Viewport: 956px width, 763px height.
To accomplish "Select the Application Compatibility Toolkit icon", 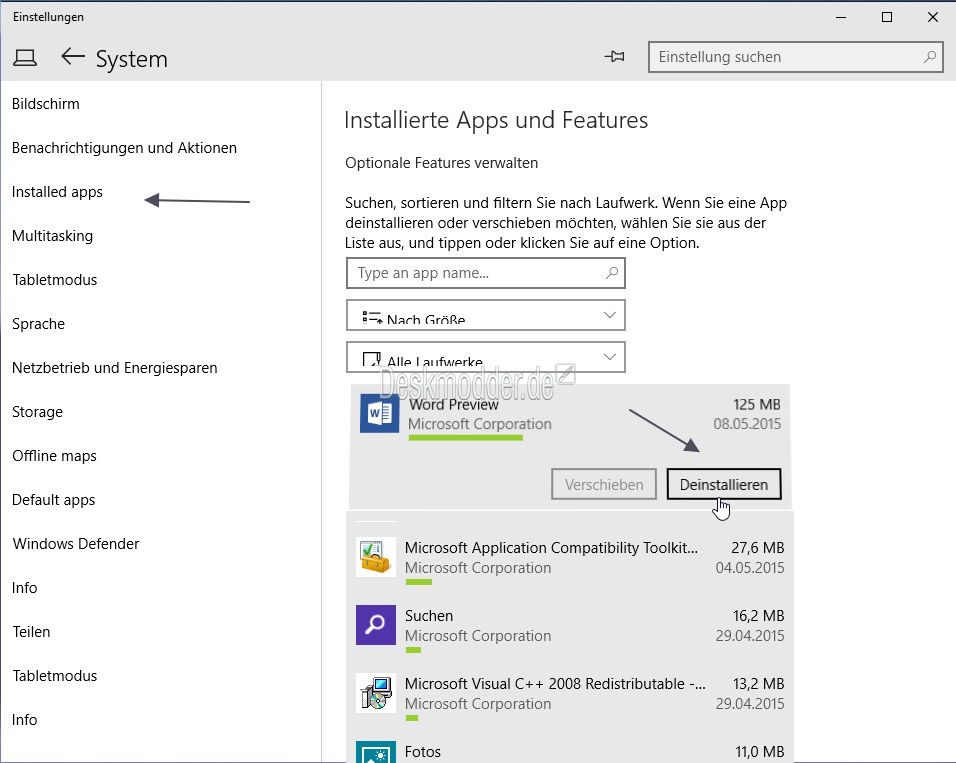I will [376, 557].
